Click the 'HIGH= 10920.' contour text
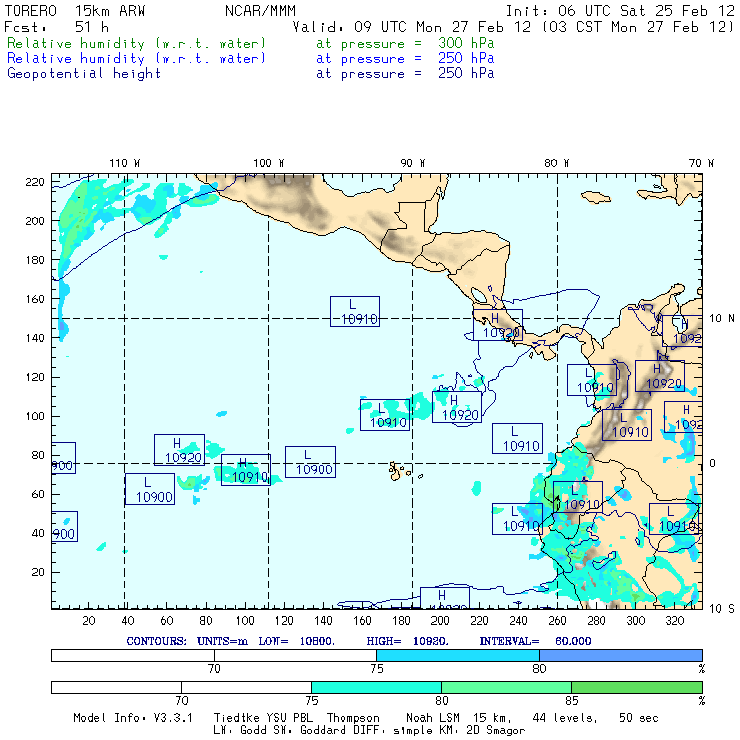This screenshot has width=740, height=740. pos(407,641)
